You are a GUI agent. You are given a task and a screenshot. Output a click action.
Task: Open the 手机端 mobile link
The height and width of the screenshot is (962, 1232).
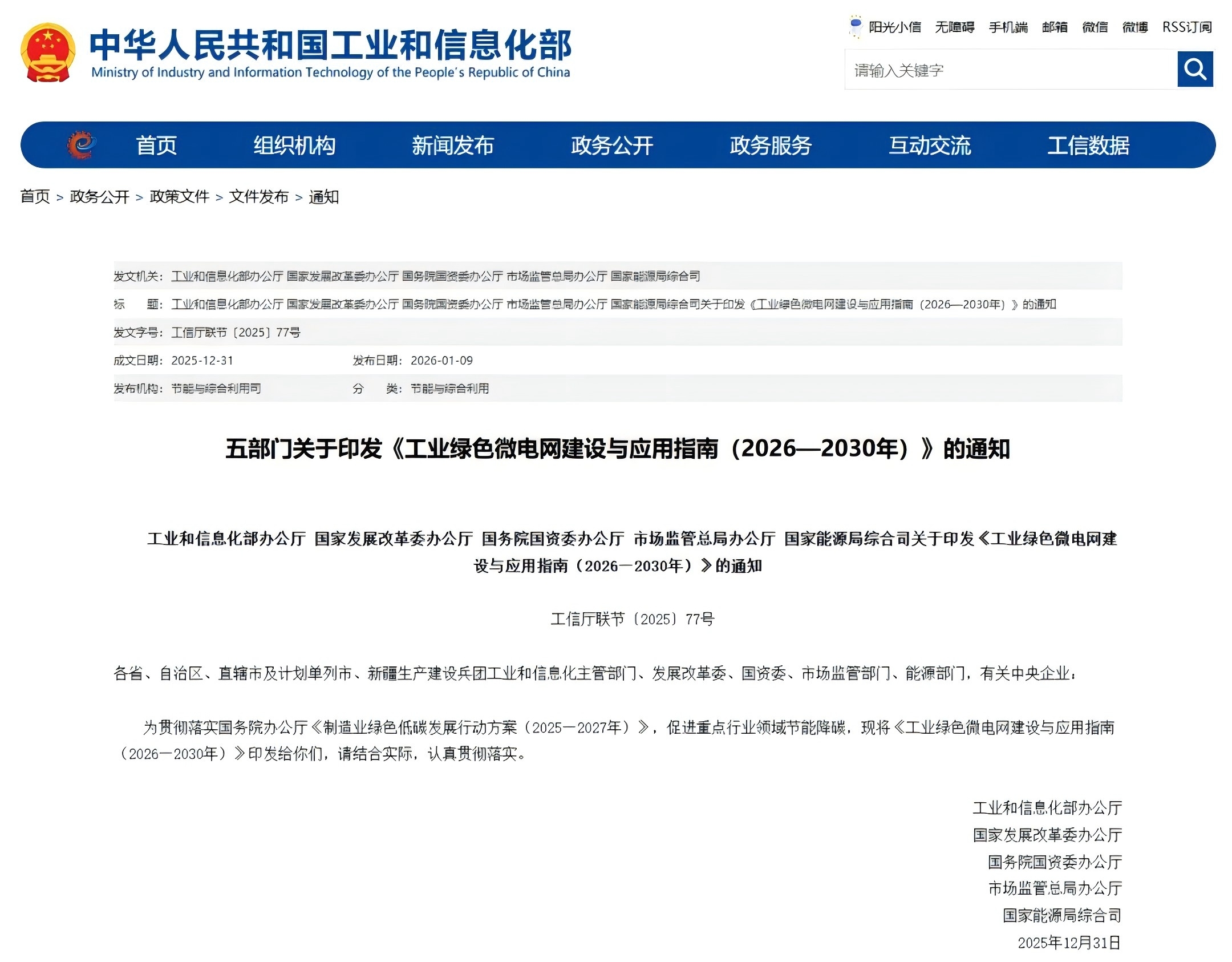point(1008,27)
